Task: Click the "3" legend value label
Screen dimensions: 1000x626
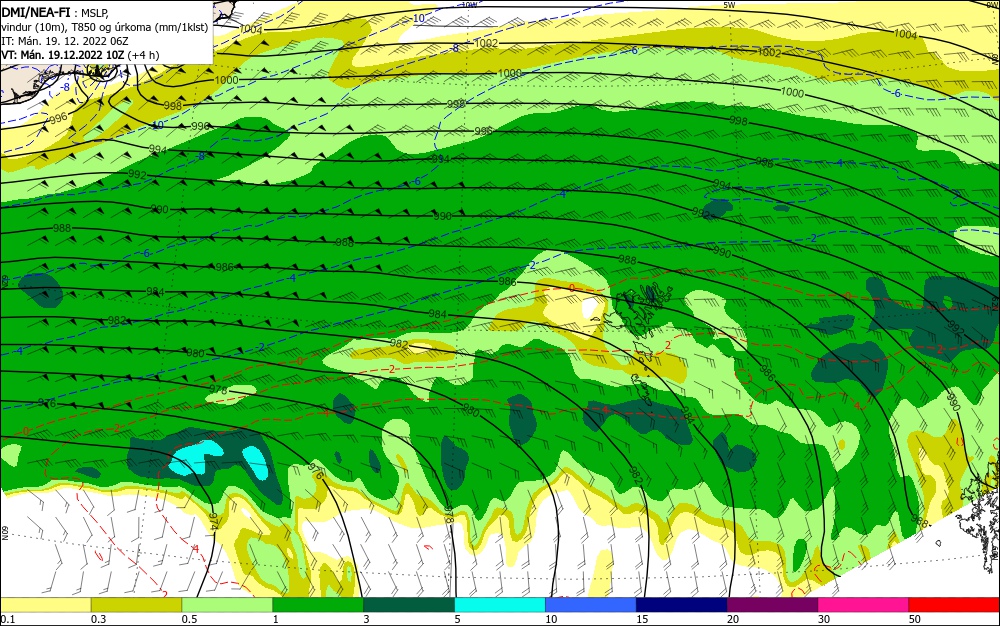Action: (366, 619)
